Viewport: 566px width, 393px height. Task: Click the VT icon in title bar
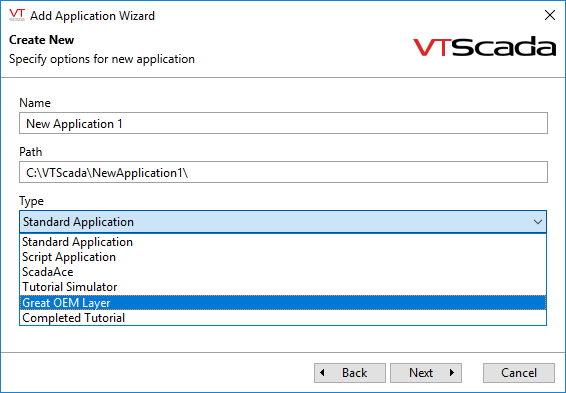17,15
